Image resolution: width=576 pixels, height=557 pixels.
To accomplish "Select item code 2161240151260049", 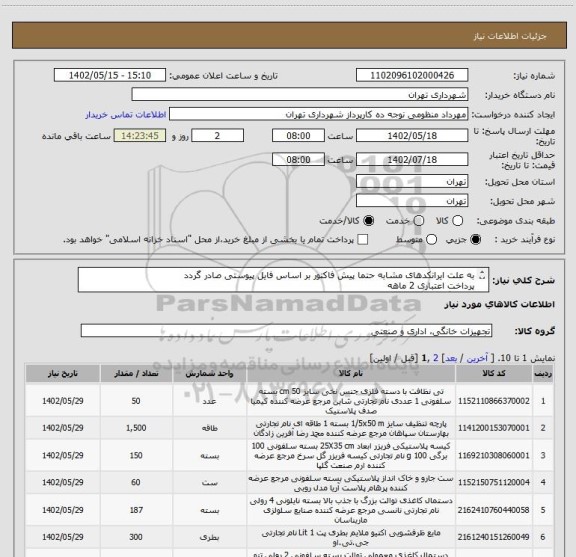I will pyautogui.click(x=494, y=537).
